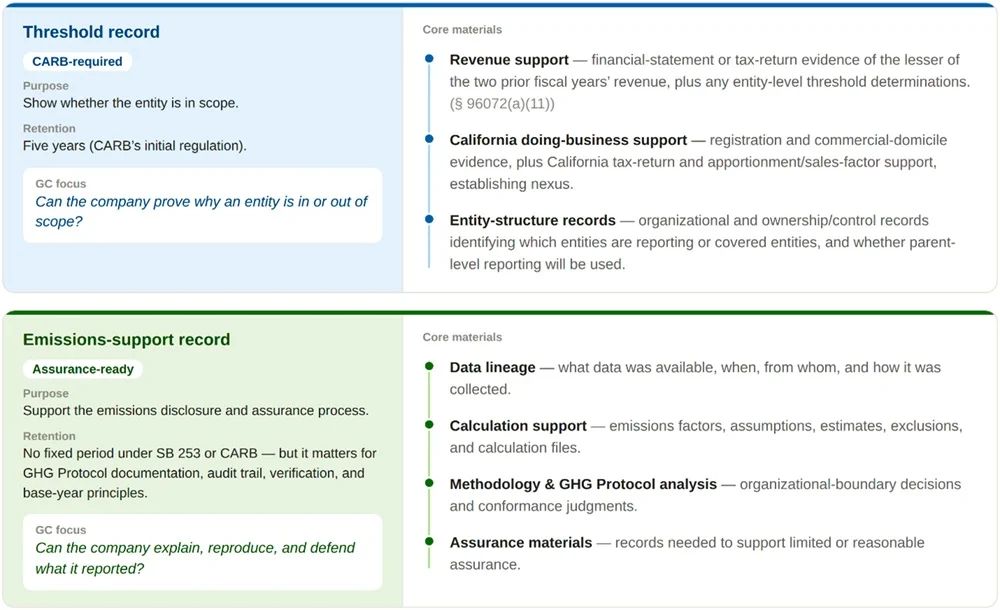Image resolution: width=1000 pixels, height=610 pixels.
Task: Select the green GC focus explain-and-defend box
Action: [203, 552]
